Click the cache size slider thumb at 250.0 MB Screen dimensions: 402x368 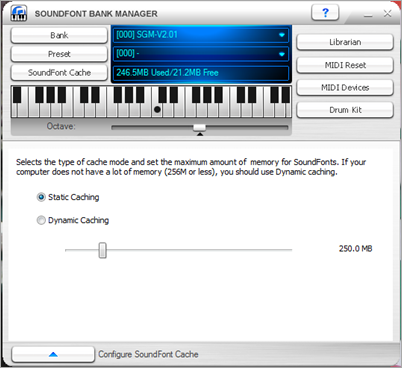pos(103,250)
